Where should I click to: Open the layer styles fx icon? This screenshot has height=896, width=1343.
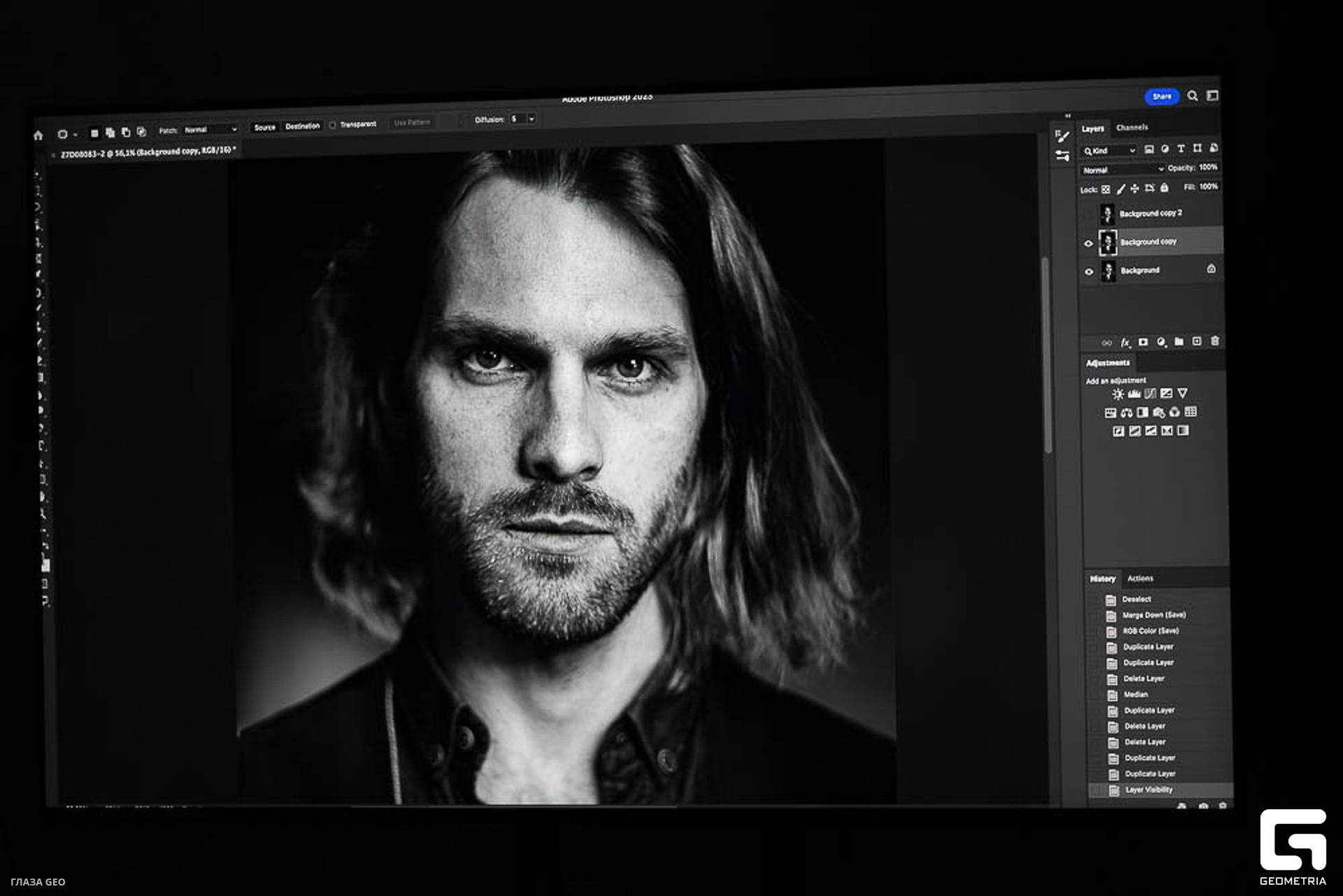tap(1125, 343)
